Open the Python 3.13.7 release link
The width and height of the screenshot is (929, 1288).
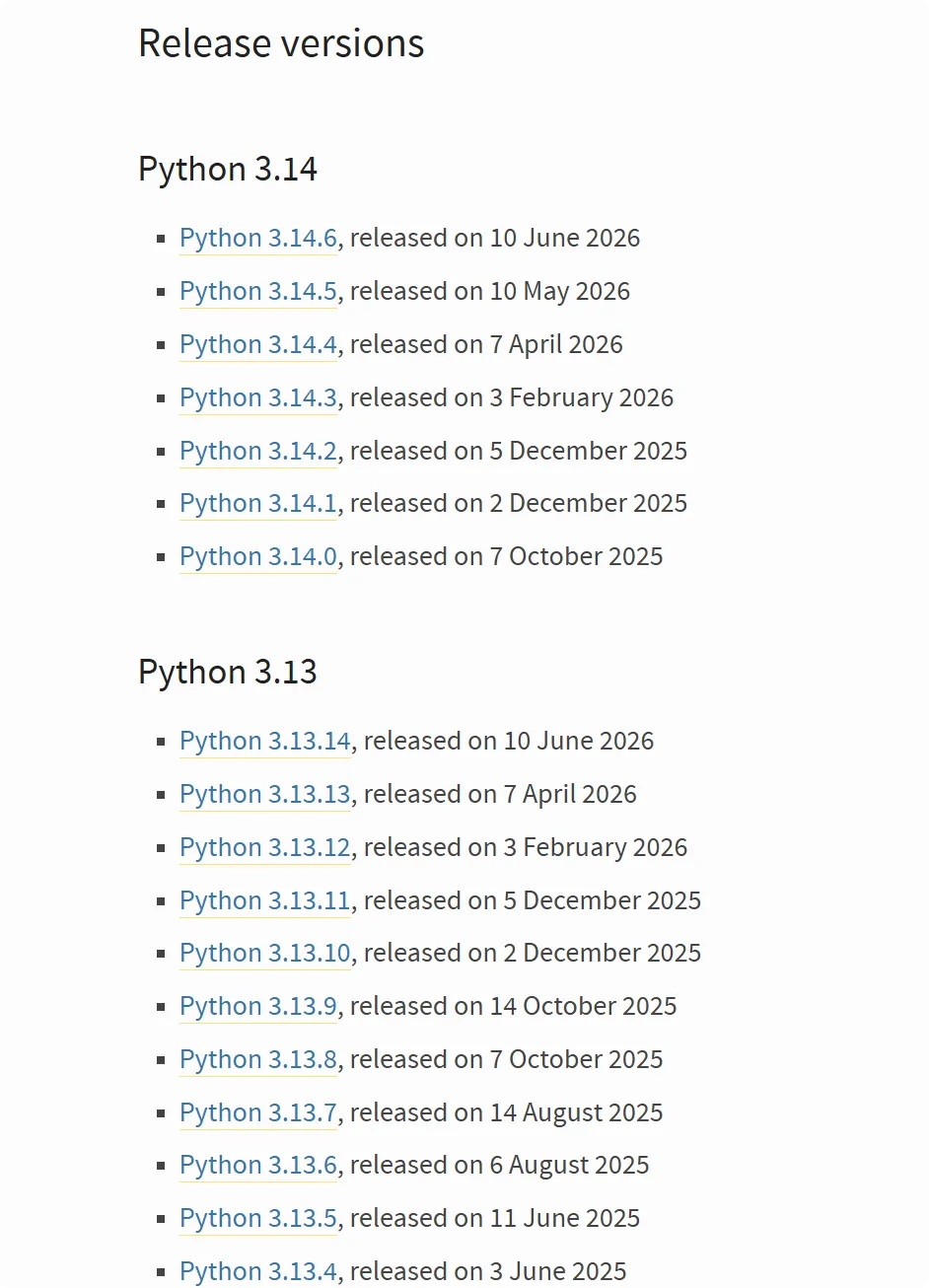pos(258,1113)
